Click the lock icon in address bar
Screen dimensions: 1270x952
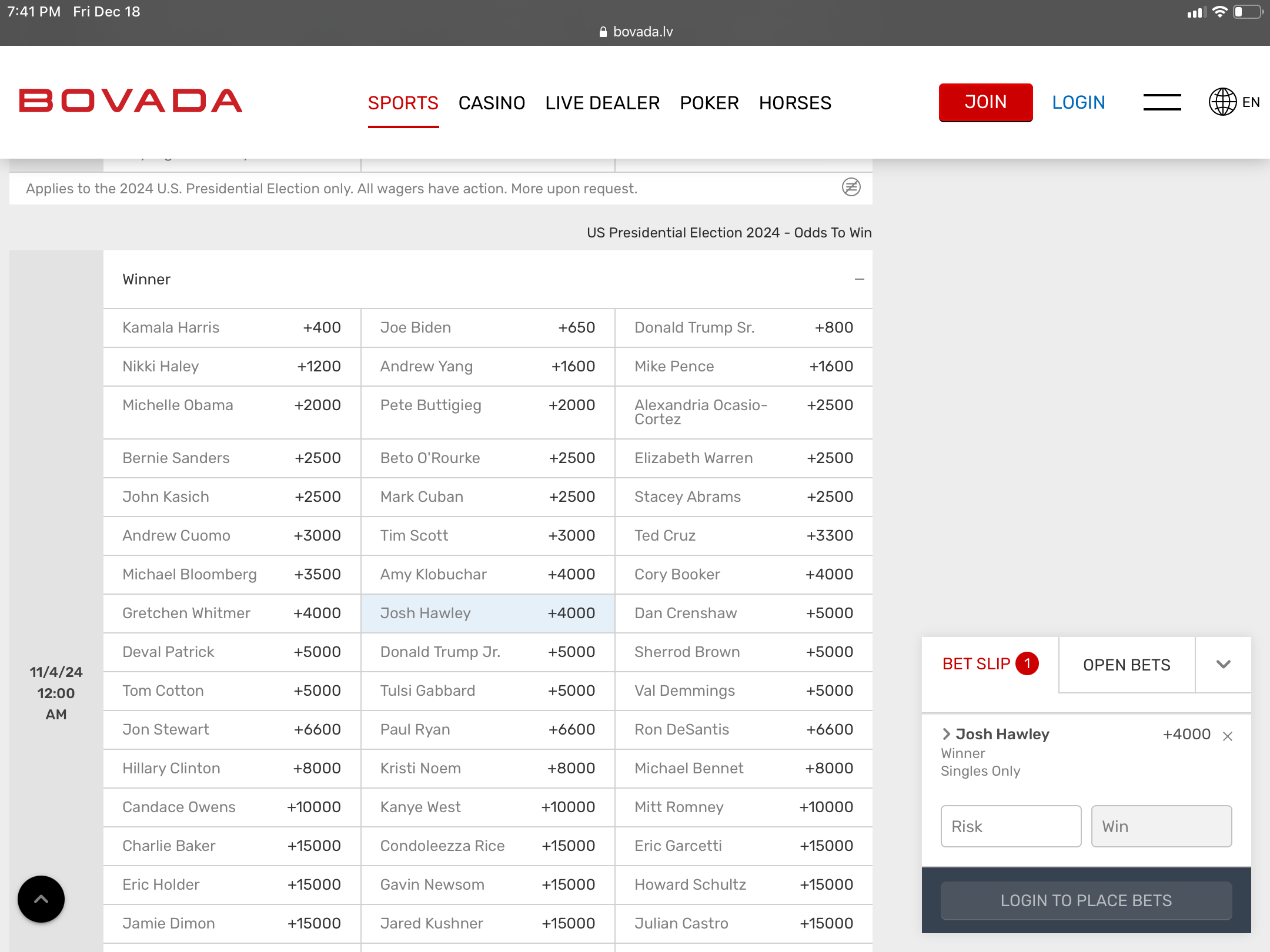(x=603, y=32)
